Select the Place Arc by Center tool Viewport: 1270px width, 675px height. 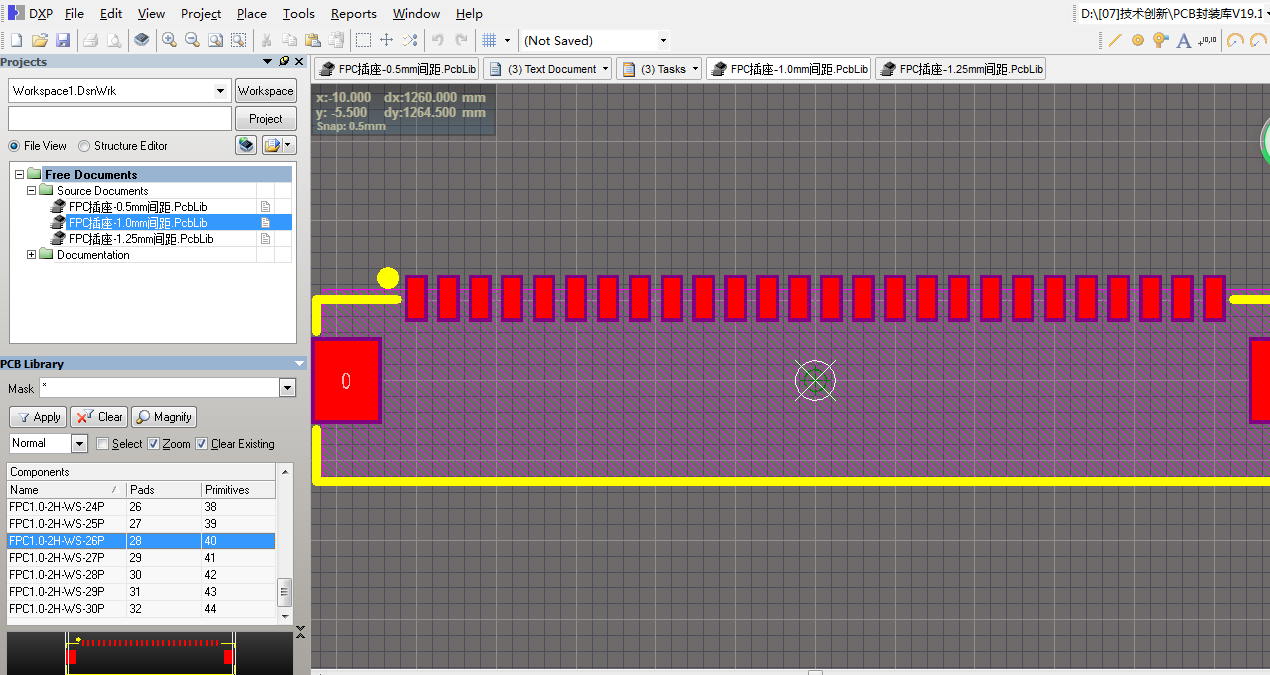(x=1235, y=40)
